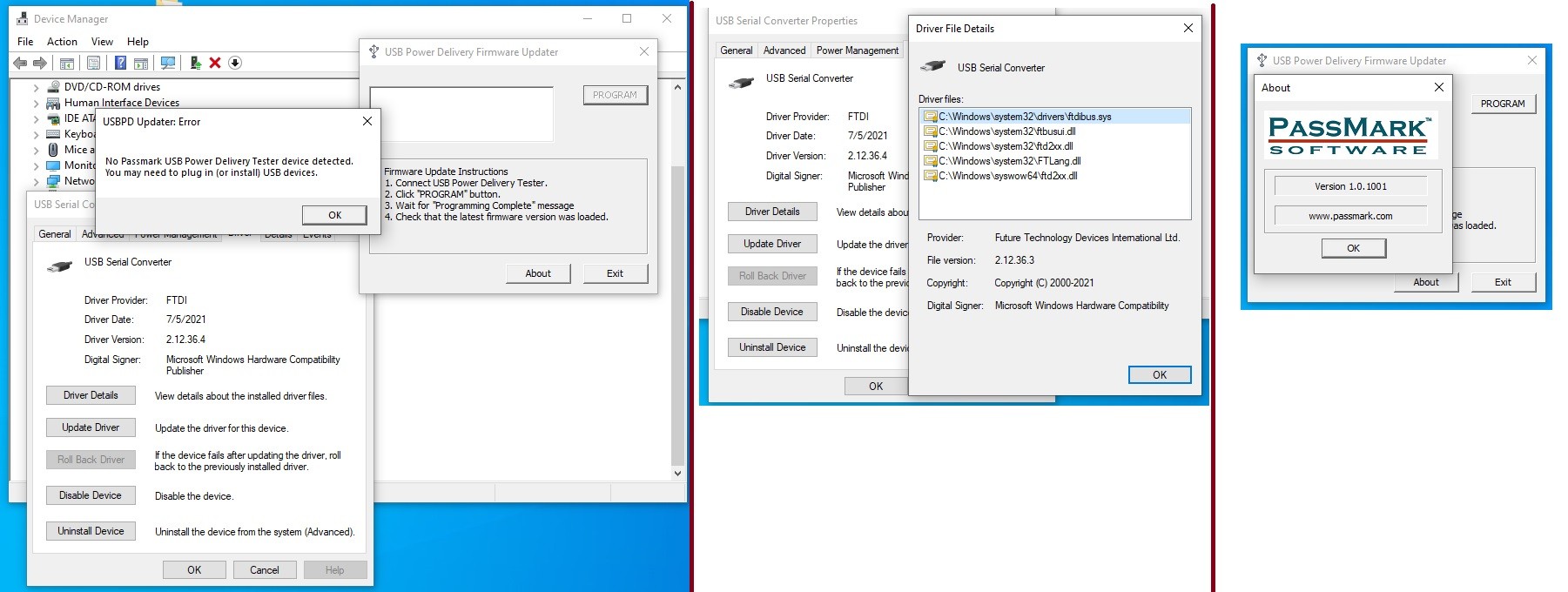Click OK in the USBPD Updater Error dialog
Screen dimensions: 1568x592
click(334, 215)
